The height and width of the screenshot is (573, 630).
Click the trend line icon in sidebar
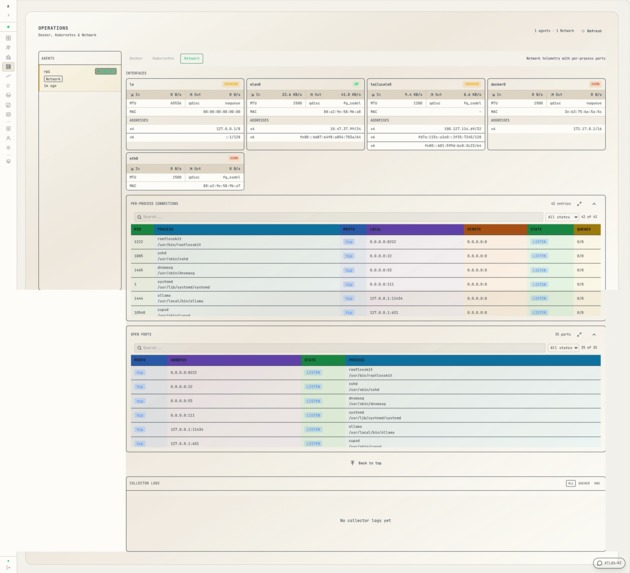pyautogui.click(x=8, y=76)
